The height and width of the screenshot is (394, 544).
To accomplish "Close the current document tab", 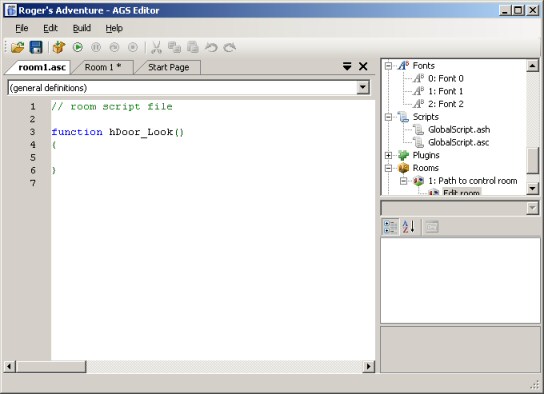I will (363, 66).
